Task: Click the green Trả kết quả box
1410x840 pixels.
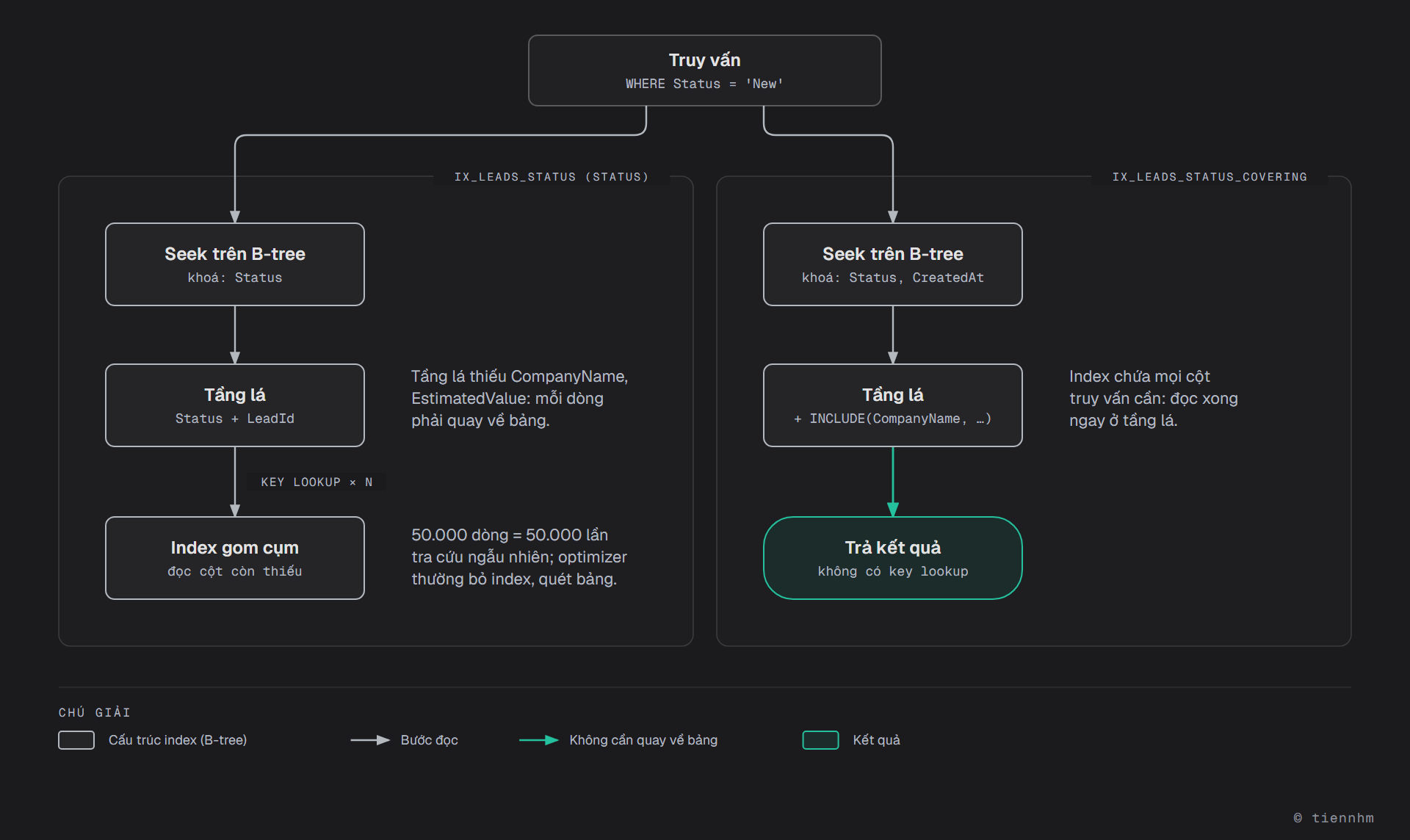Action: click(x=893, y=558)
